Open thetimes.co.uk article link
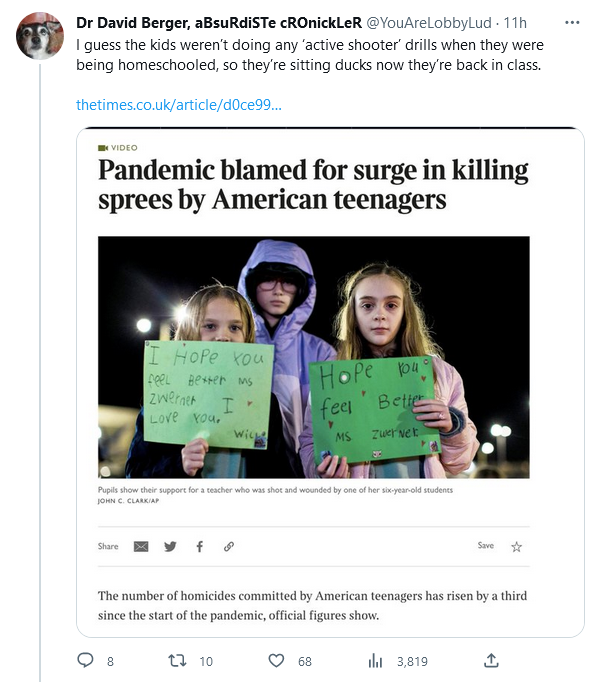 (179, 105)
